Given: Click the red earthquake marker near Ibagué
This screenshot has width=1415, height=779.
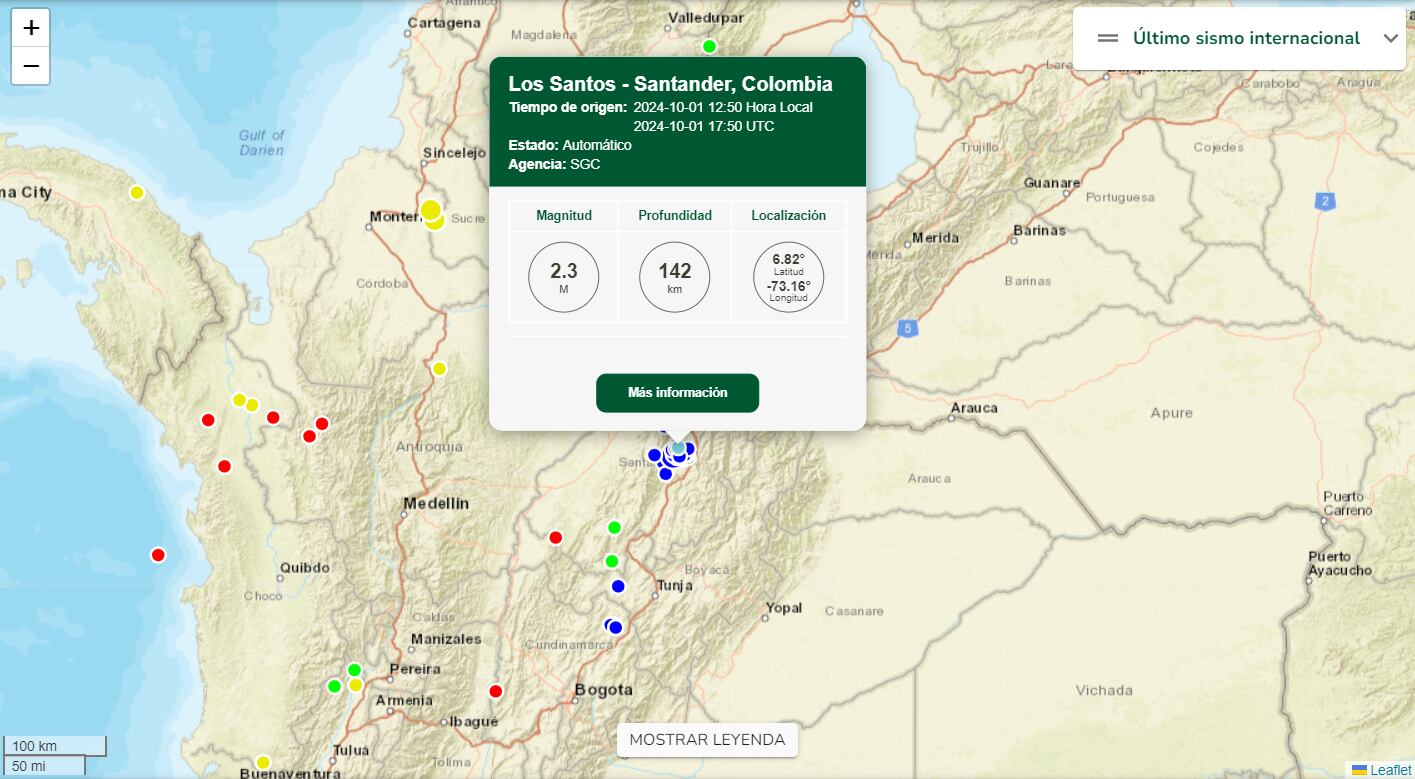Looking at the screenshot, I should pyautogui.click(x=495, y=691).
